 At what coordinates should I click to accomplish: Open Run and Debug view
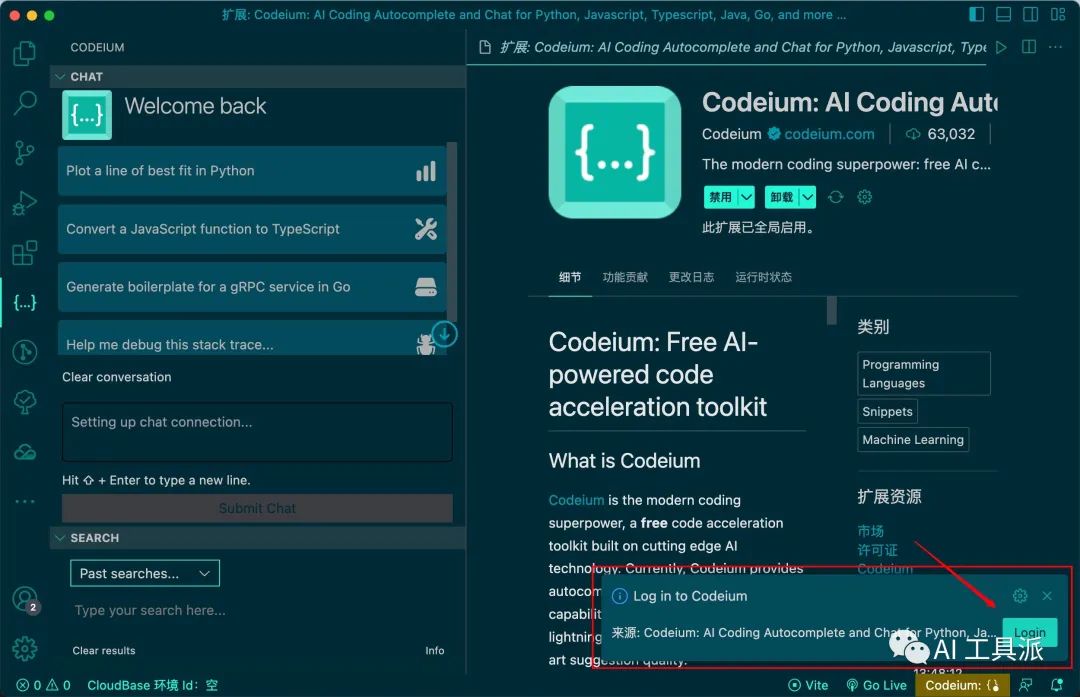(x=25, y=203)
